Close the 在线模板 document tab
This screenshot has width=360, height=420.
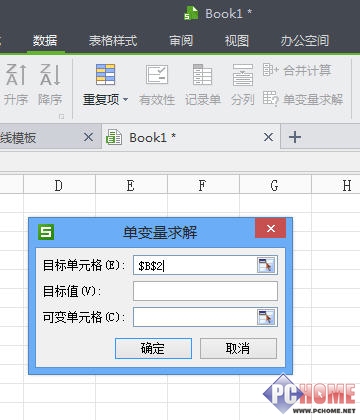88,137
